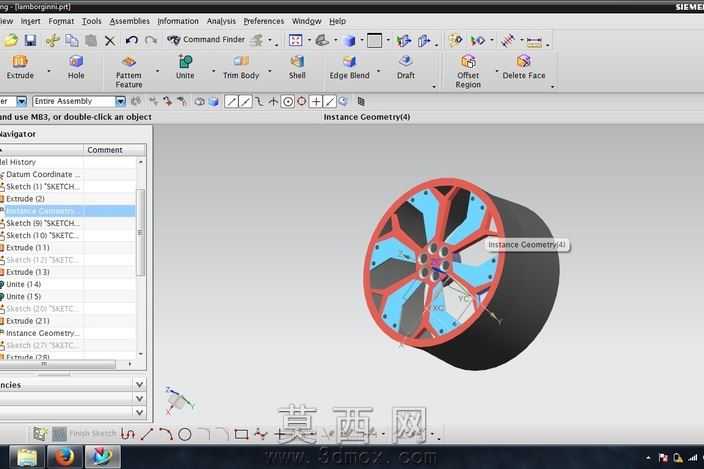Expand the Edge Blend dropdown arrow
Screen dimensions: 704x469
[378, 71]
